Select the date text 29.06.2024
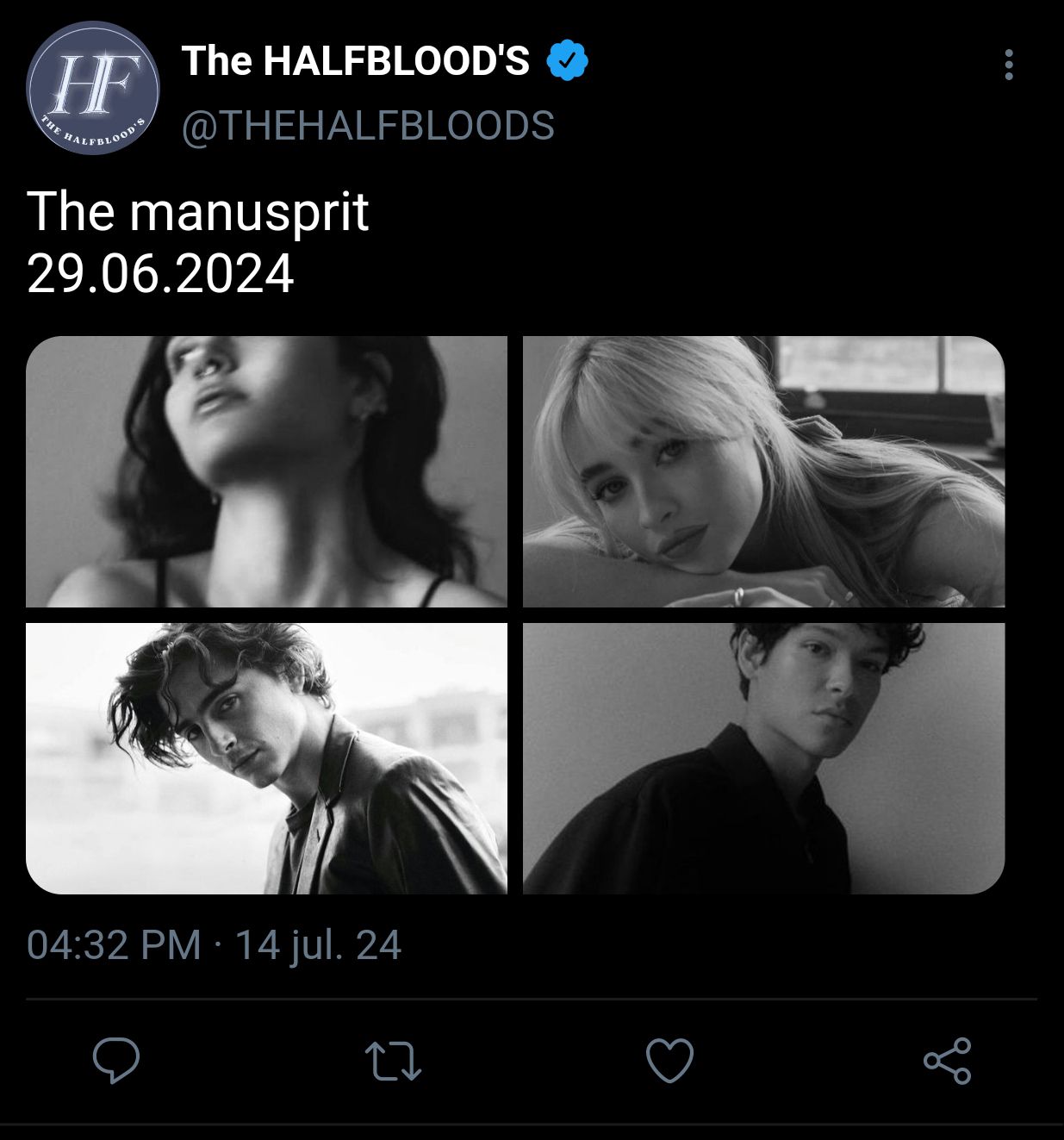 click(x=160, y=274)
